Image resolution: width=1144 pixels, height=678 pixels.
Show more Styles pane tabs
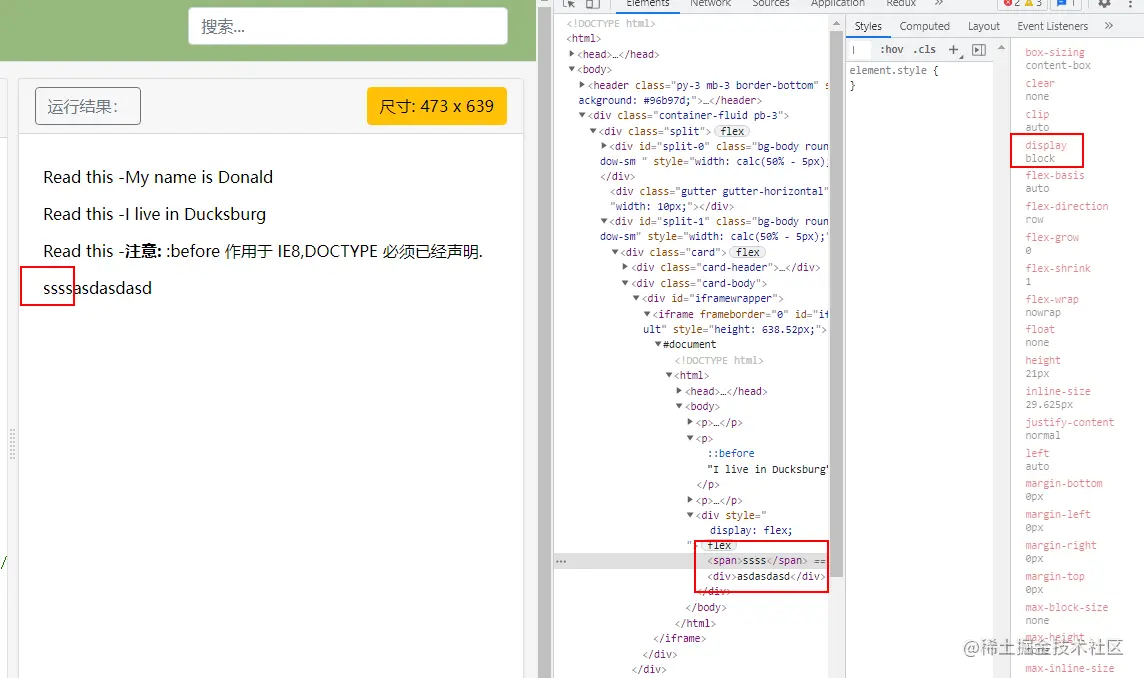tap(1109, 26)
